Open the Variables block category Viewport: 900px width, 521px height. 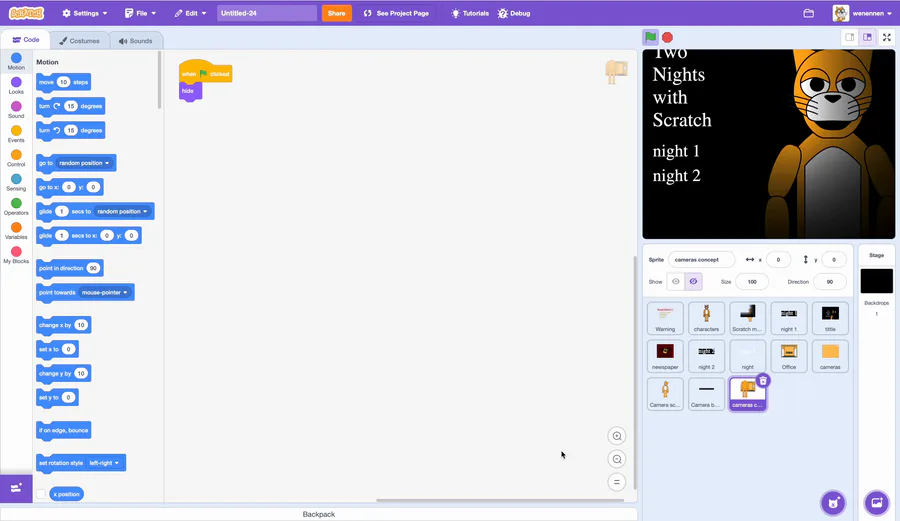coord(16,230)
